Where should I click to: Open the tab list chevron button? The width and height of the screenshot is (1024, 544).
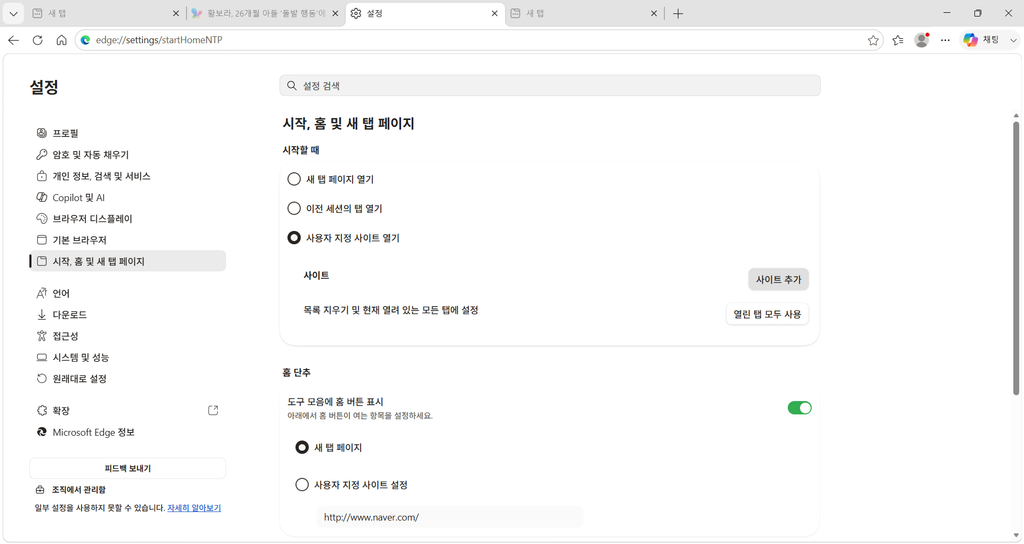click(13, 13)
